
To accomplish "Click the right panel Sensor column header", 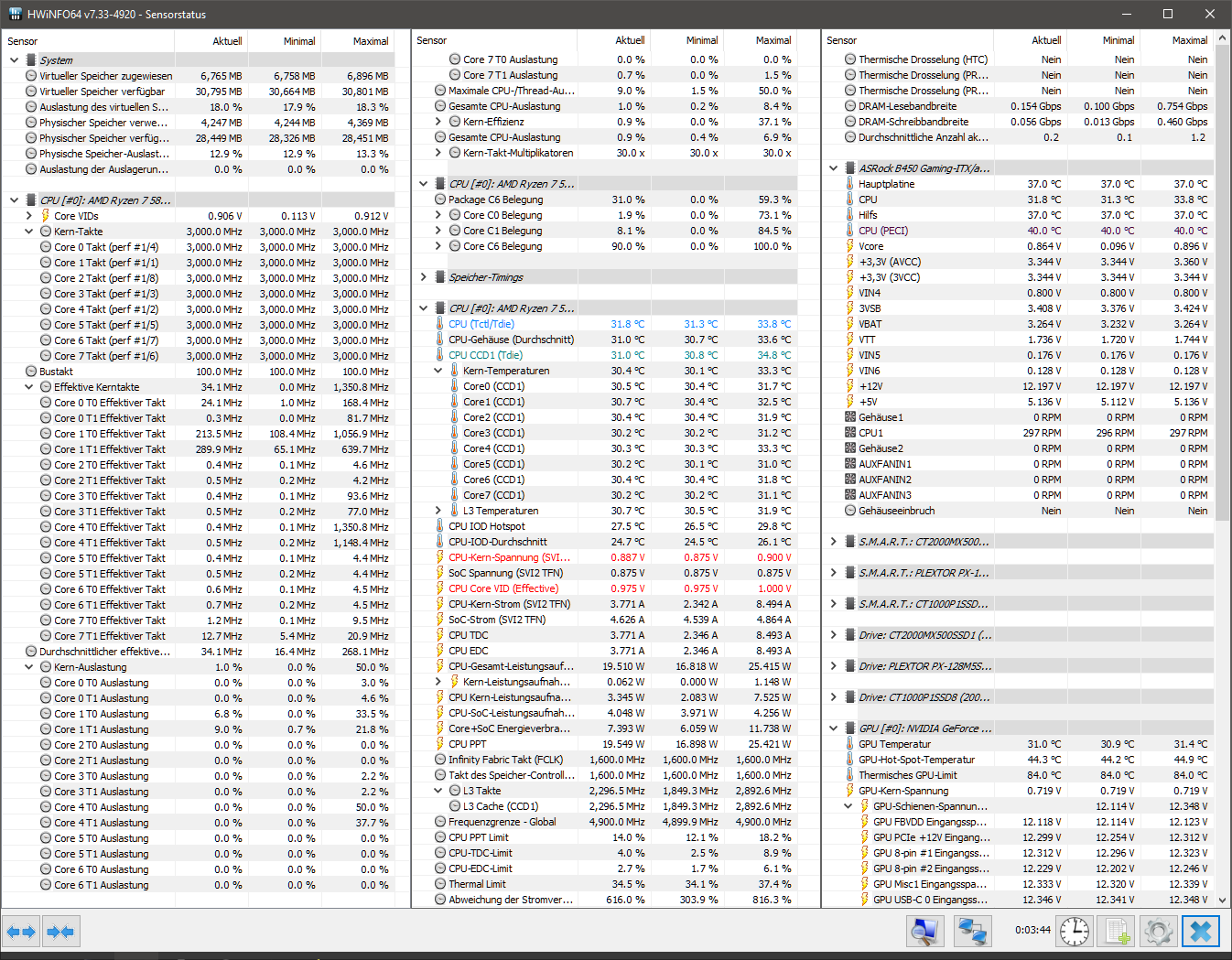I will tap(907, 40).
